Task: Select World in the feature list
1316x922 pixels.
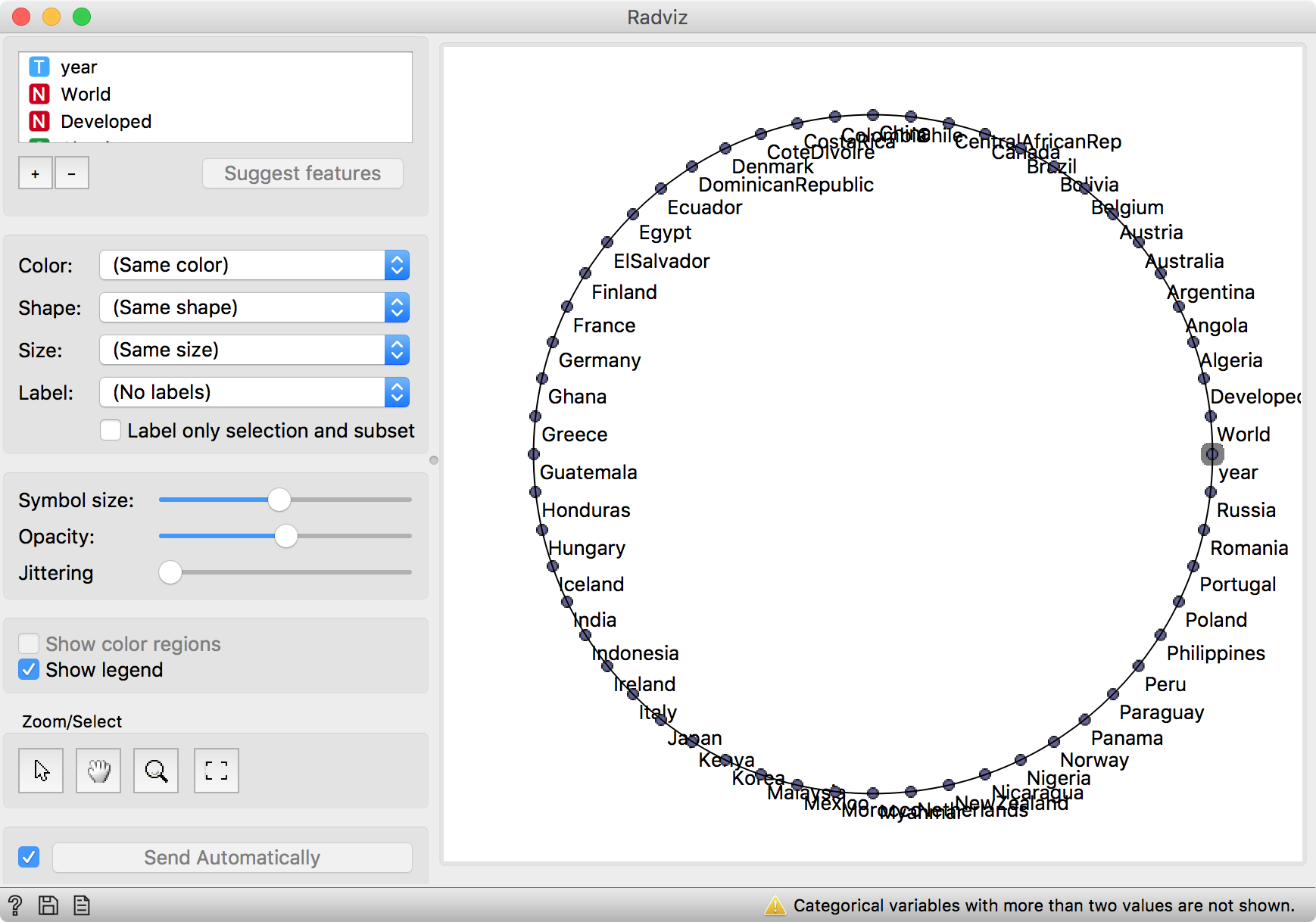Action: coord(215,95)
